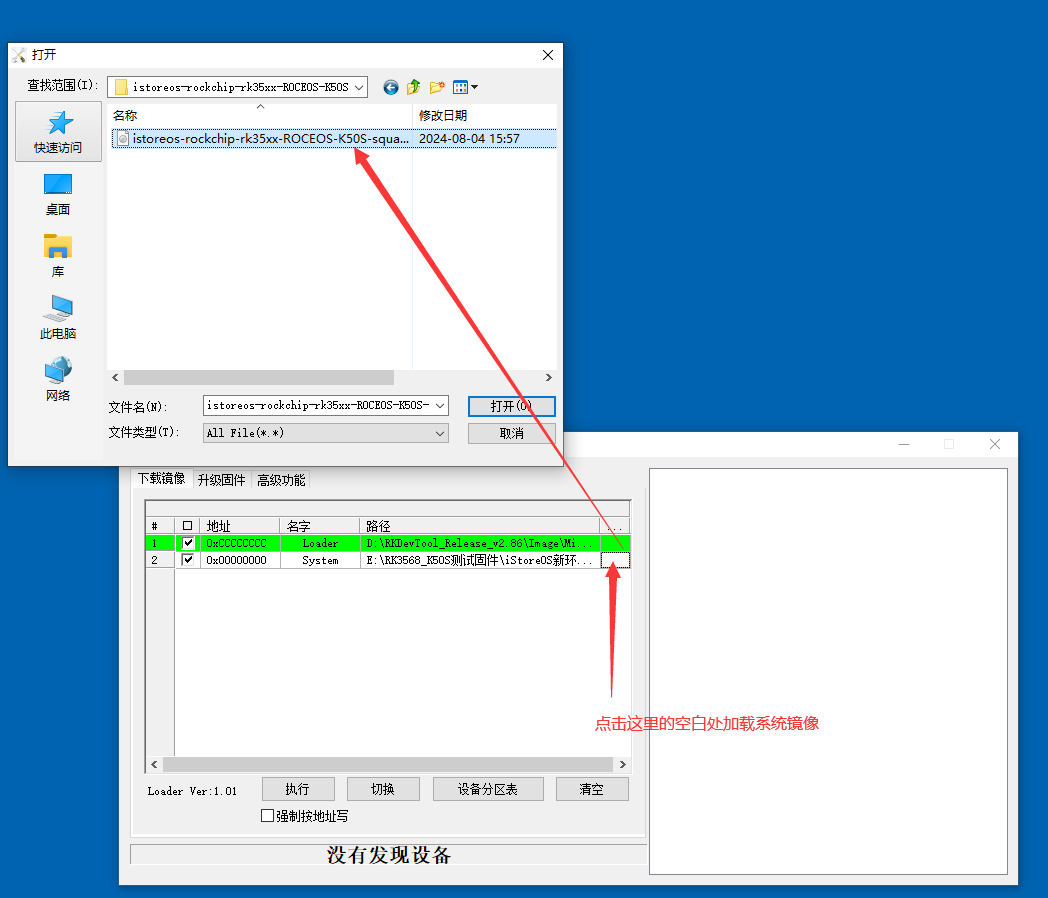Select Quick Access (快速访问) in sidebar
Viewport: 1048px width, 898px height.
click(58, 131)
